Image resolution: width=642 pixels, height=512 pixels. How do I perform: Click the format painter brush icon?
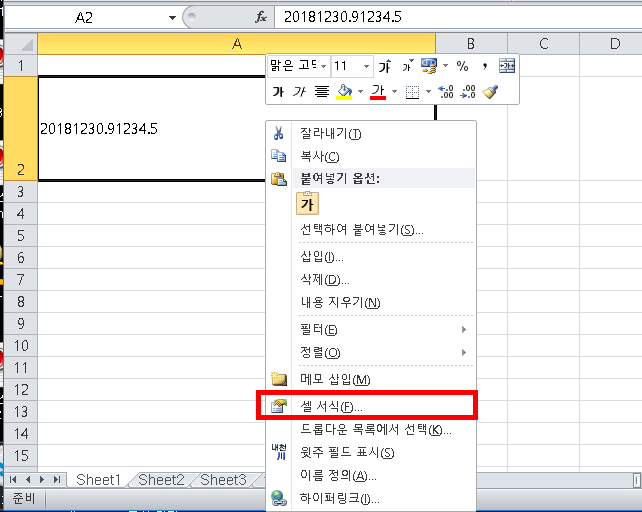(490, 91)
